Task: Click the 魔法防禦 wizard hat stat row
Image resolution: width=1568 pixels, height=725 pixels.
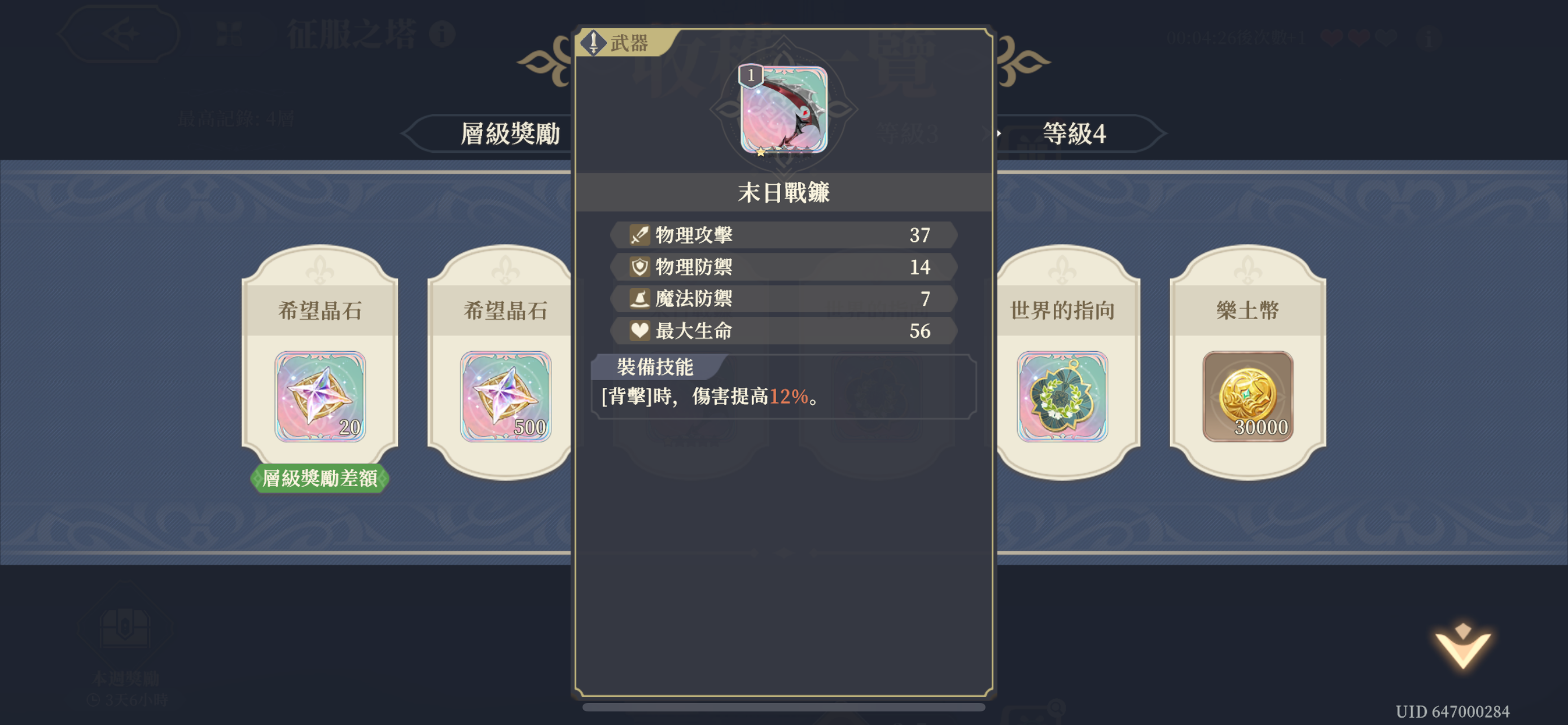Action: click(x=783, y=298)
